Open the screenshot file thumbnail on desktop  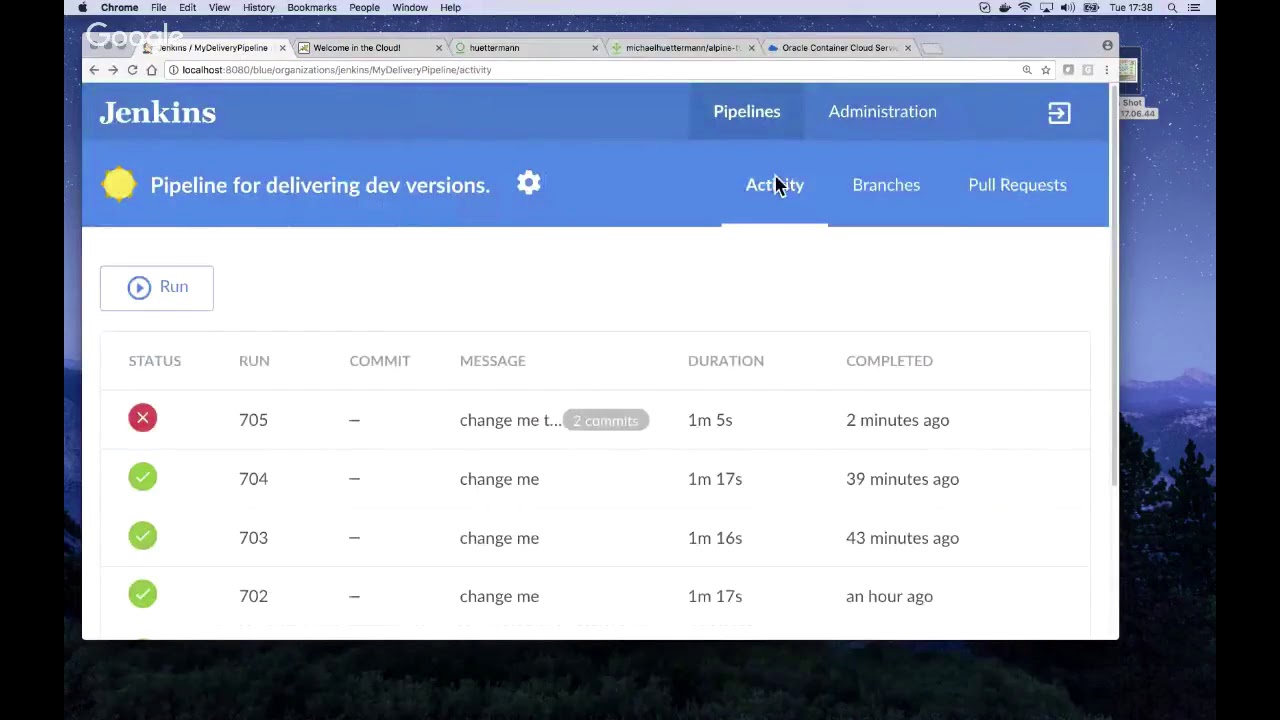[1128, 70]
